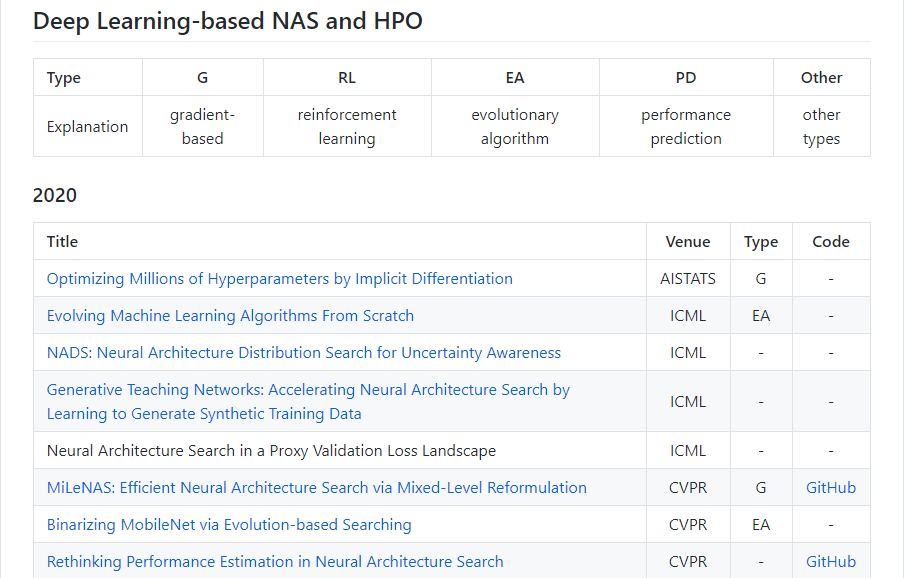Click the 2020 section heading
Screen dimensions: 904x578
[55, 195]
